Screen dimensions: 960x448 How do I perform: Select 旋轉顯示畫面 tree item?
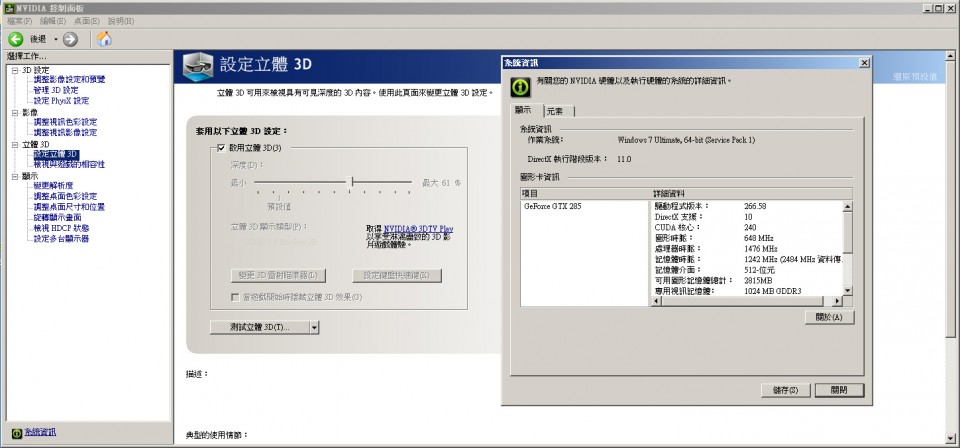(58, 217)
